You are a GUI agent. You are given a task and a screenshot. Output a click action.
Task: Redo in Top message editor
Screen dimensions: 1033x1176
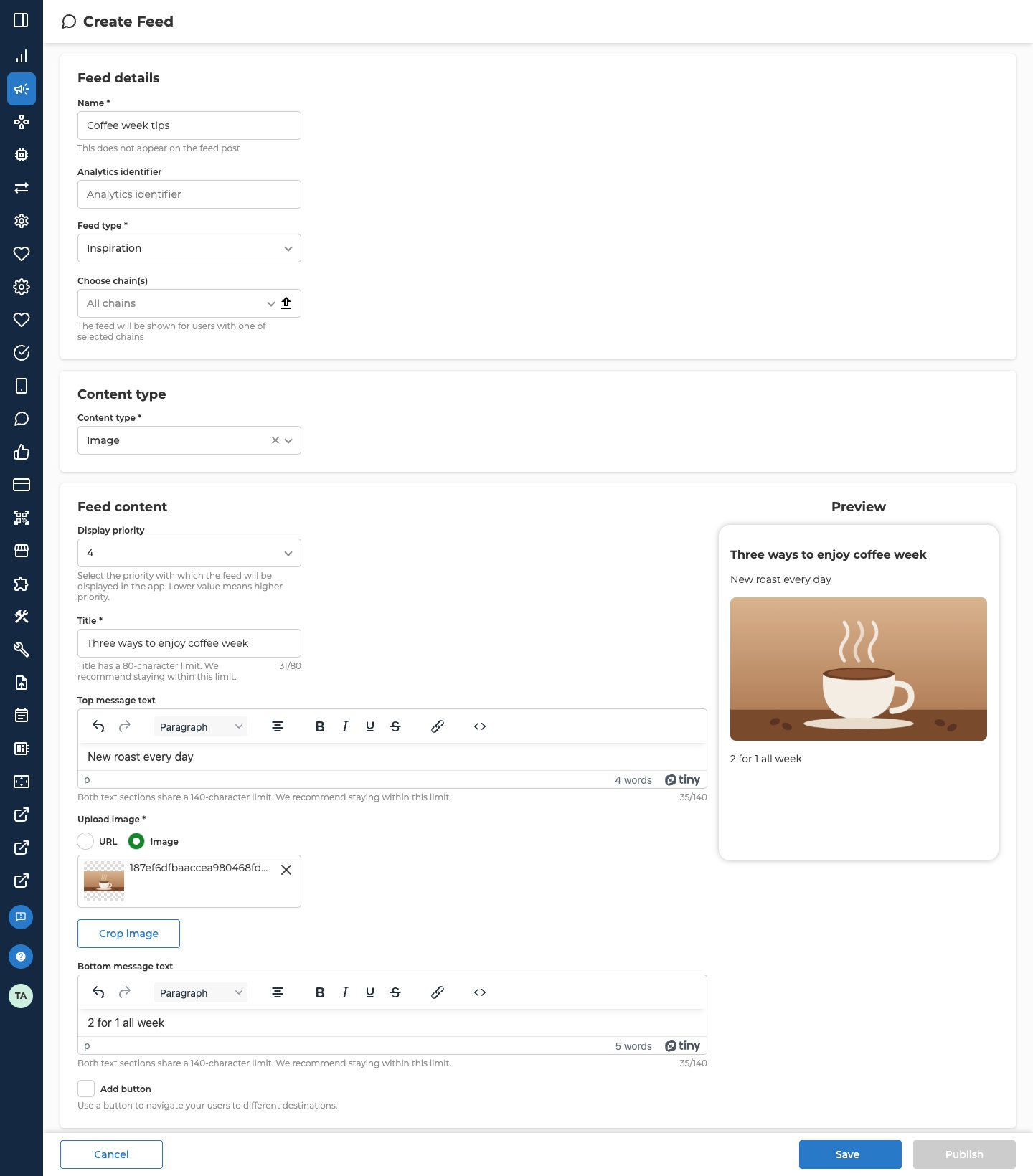pos(125,726)
